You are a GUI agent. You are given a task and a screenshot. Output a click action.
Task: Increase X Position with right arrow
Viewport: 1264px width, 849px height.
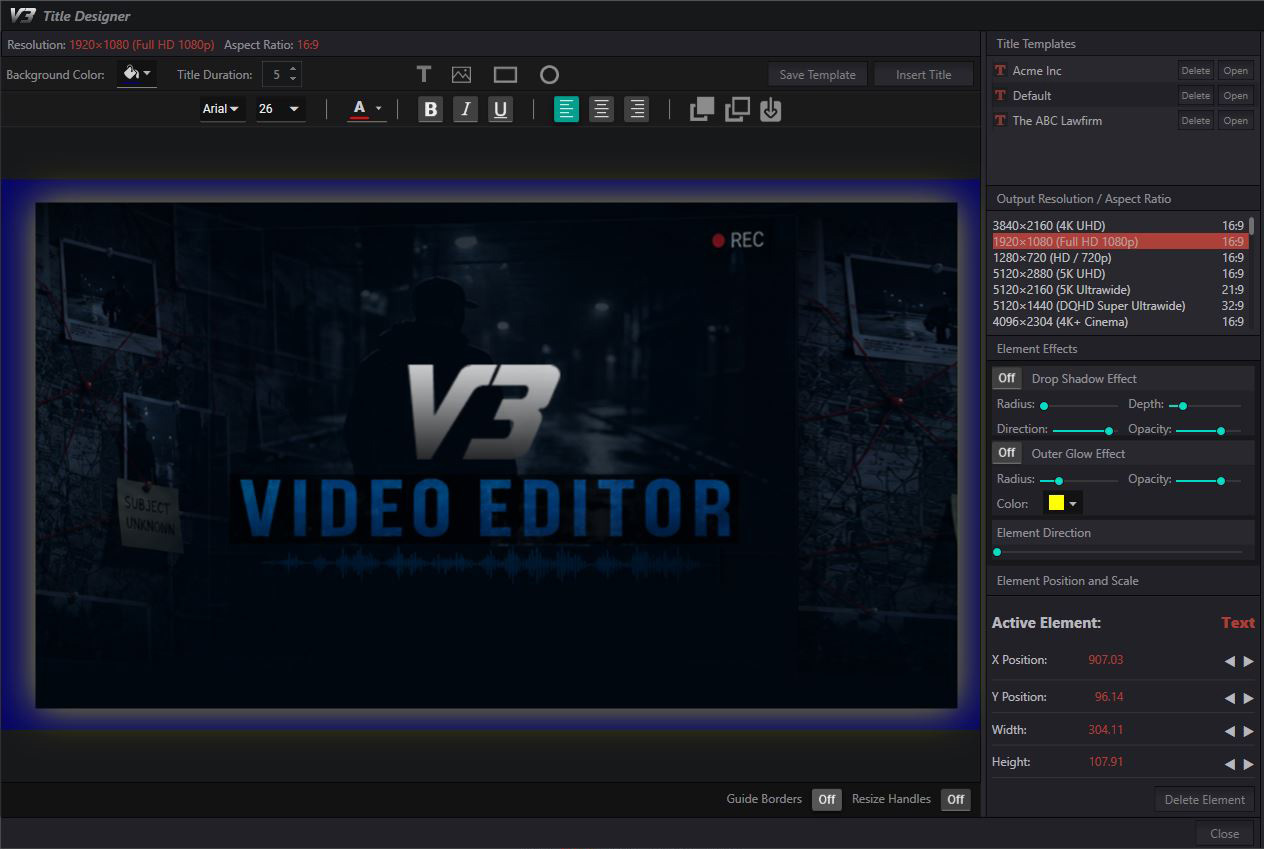tap(1248, 661)
